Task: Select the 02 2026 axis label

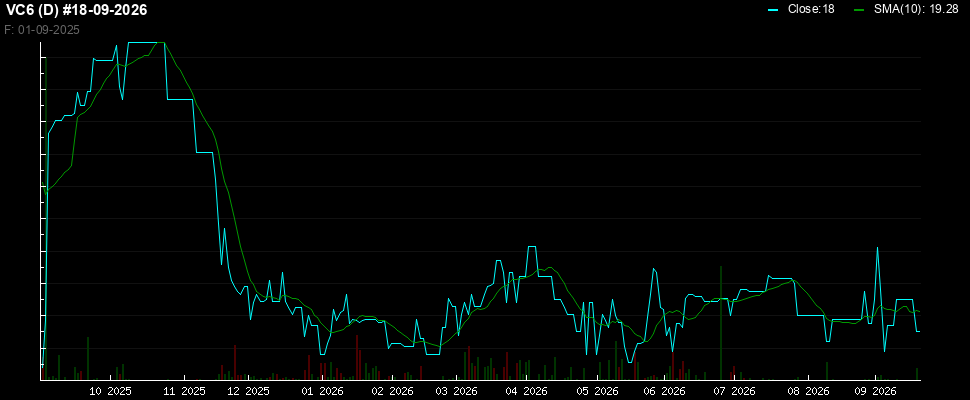Action: click(392, 391)
